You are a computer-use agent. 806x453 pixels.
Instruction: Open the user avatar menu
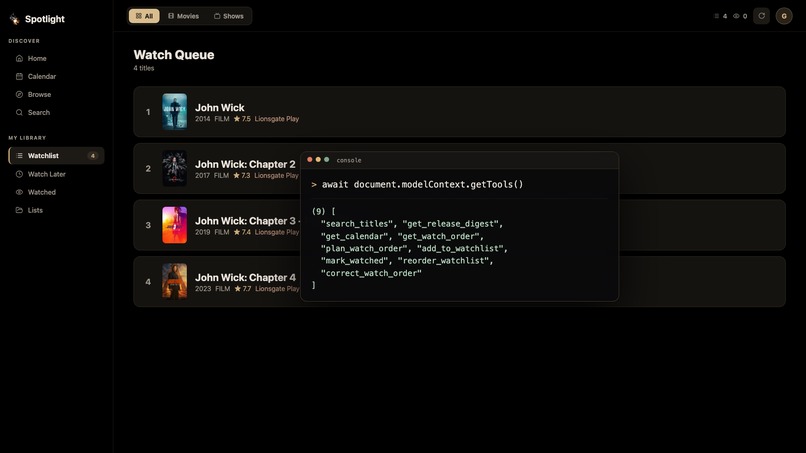point(784,16)
